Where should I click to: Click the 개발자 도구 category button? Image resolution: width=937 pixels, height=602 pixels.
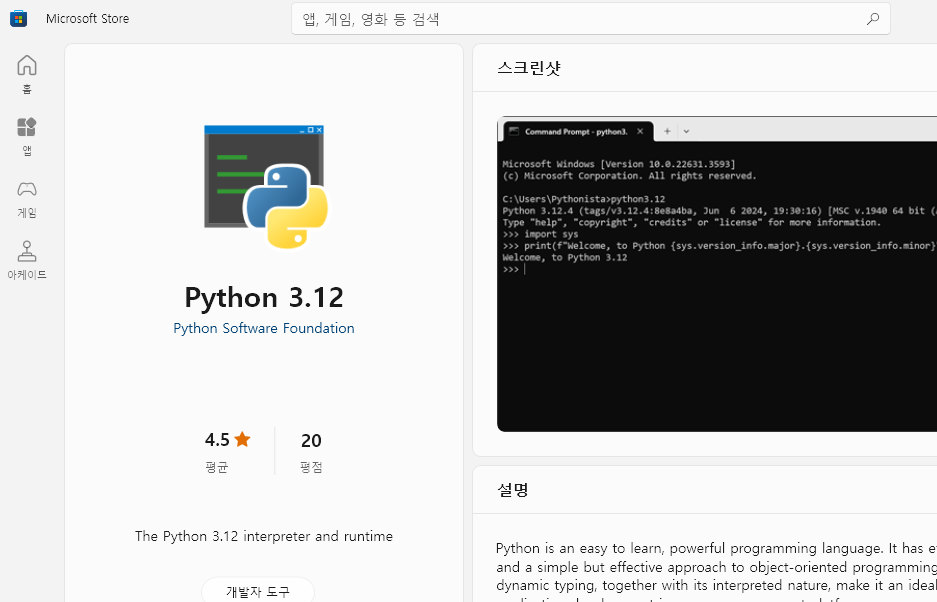258,591
